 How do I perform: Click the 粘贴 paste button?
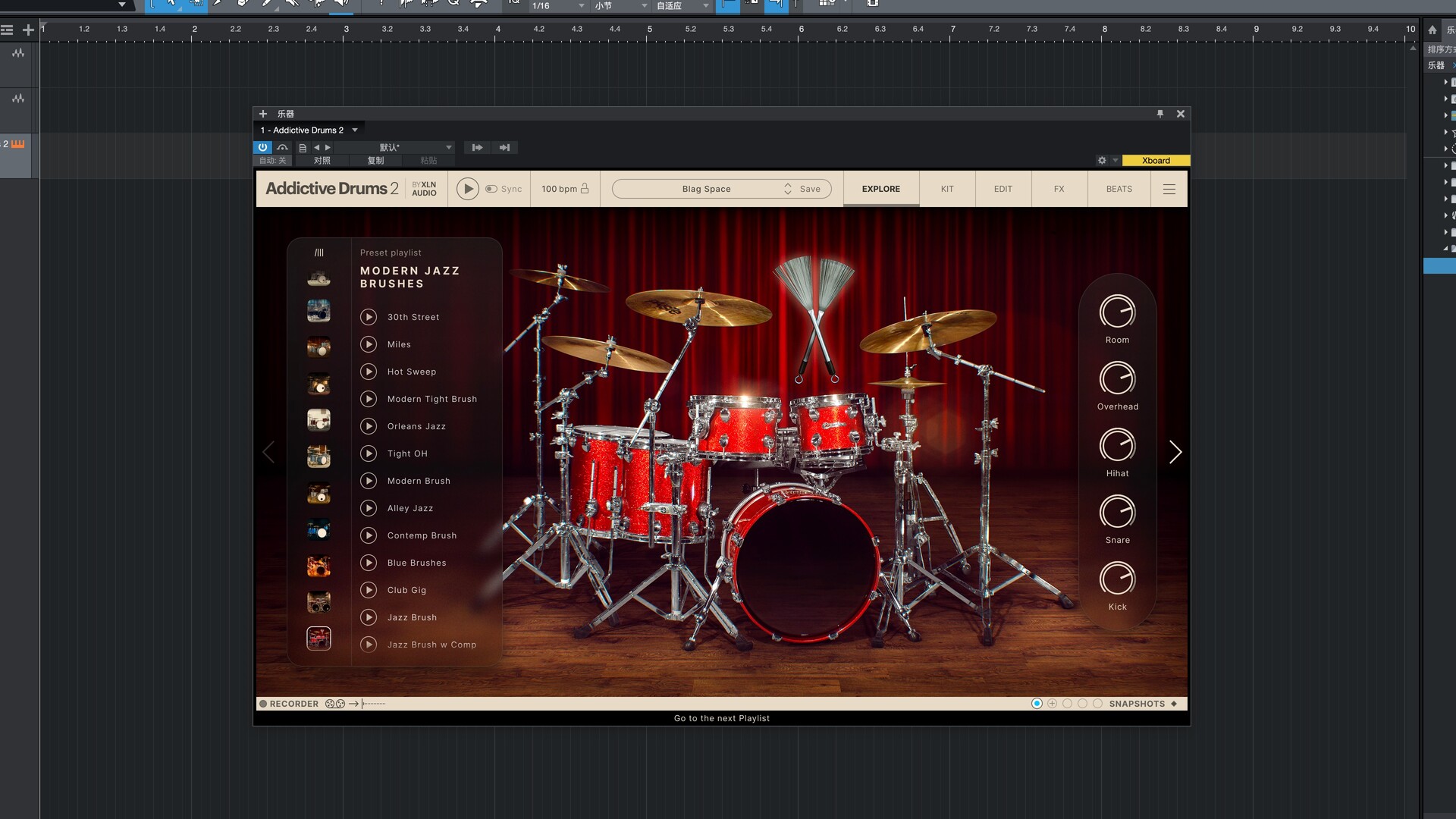[x=429, y=160]
